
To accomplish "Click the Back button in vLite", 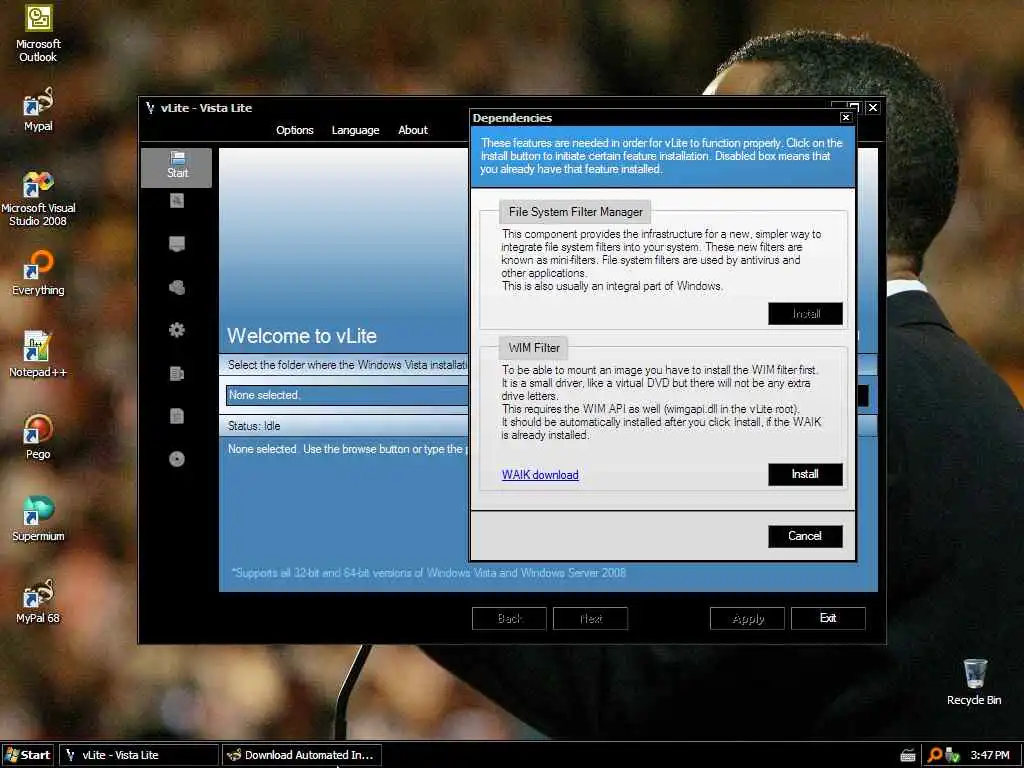I will point(509,618).
